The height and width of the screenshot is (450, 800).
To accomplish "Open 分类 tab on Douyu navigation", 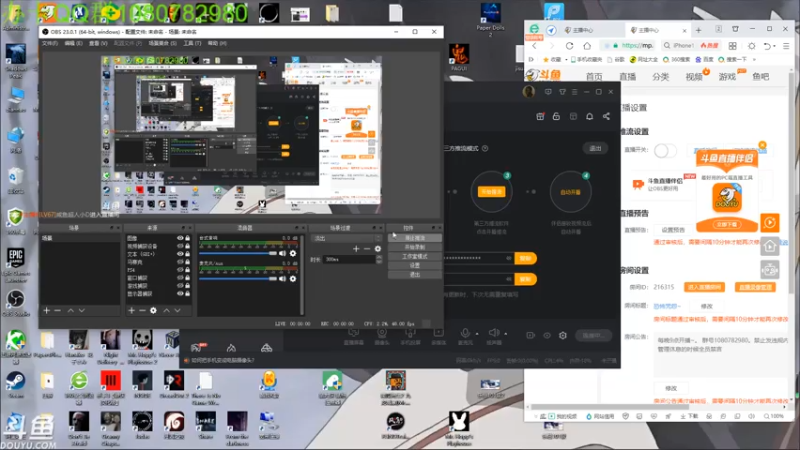I will point(660,77).
